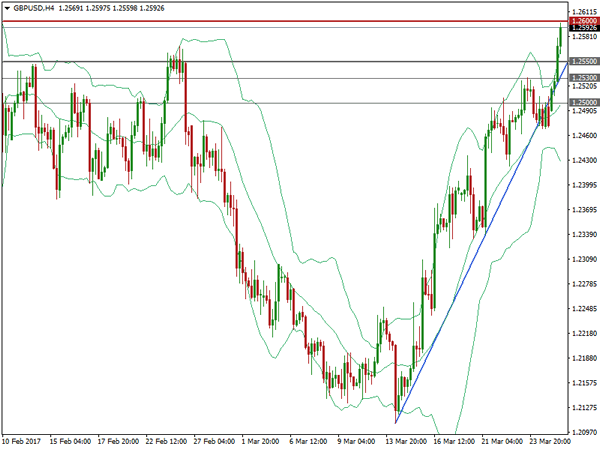
Task: Click the 1.20970 value on the price scale
Action: [x=585, y=432]
